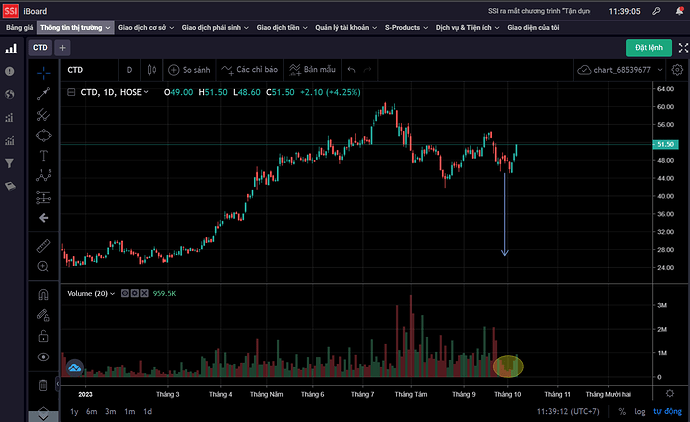The width and height of the screenshot is (690, 422).
Task: Open the Giao diện của tôi menu
Action: click(x=533, y=28)
